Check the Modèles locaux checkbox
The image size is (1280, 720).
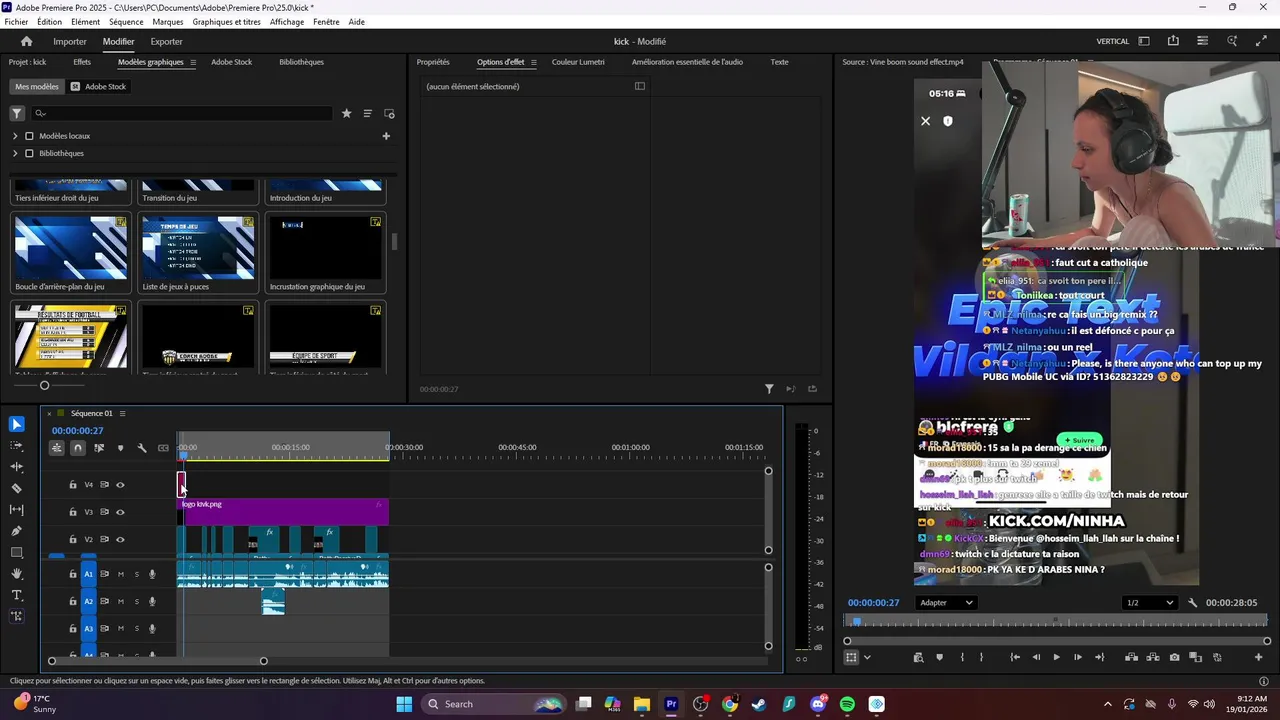(29, 136)
